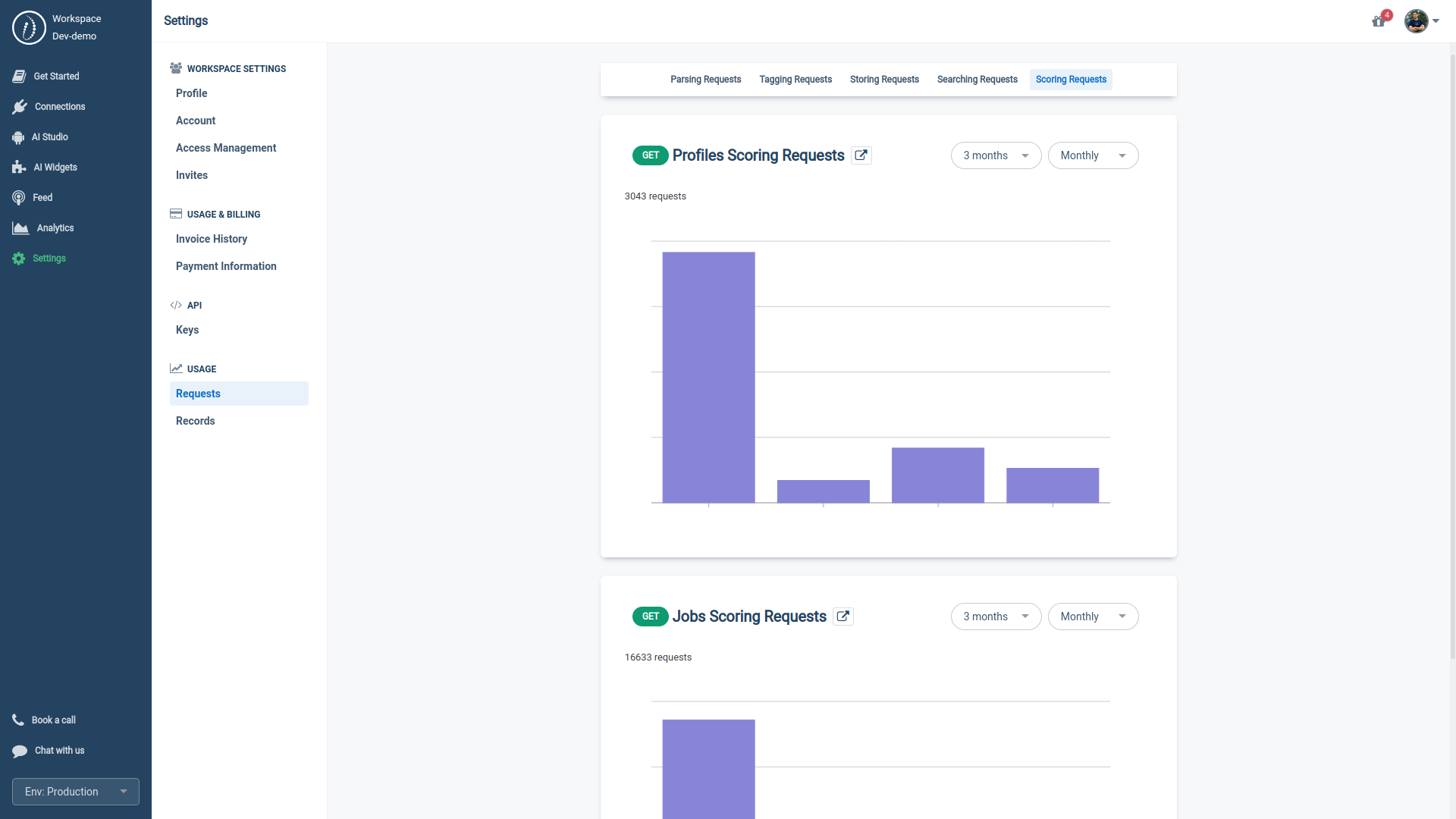Image resolution: width=1456 pixels, height=819 pixels.
Task: Click the tallest Profiles Scoring bar
Action: (708, 377)
